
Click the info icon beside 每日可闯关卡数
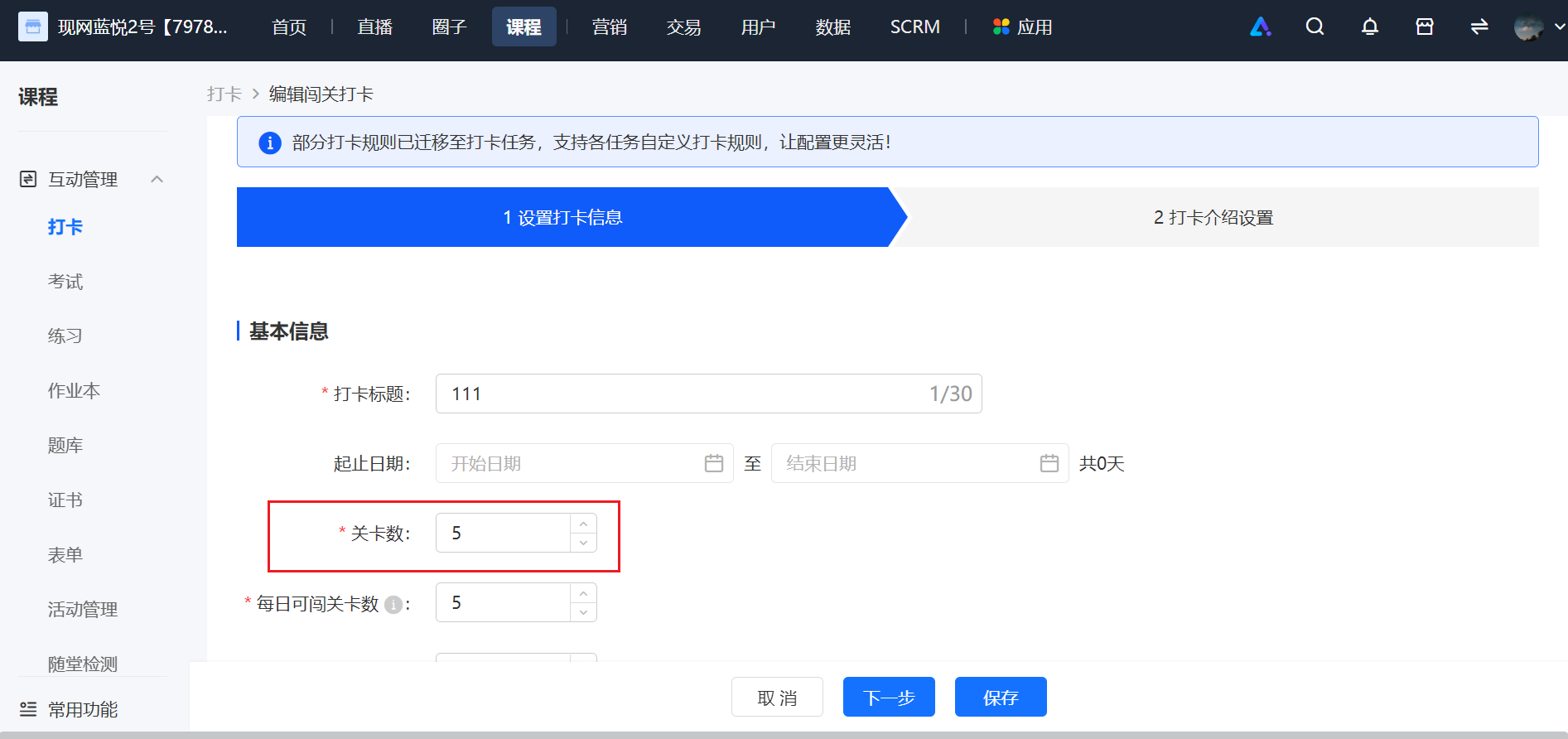(x=393, y=605)
